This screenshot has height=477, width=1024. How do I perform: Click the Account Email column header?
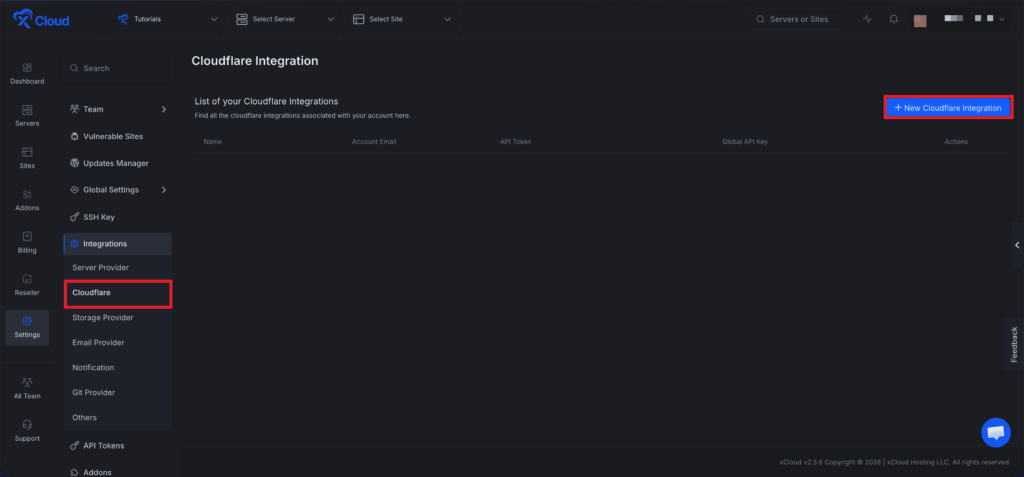click(x=374, y=142)
